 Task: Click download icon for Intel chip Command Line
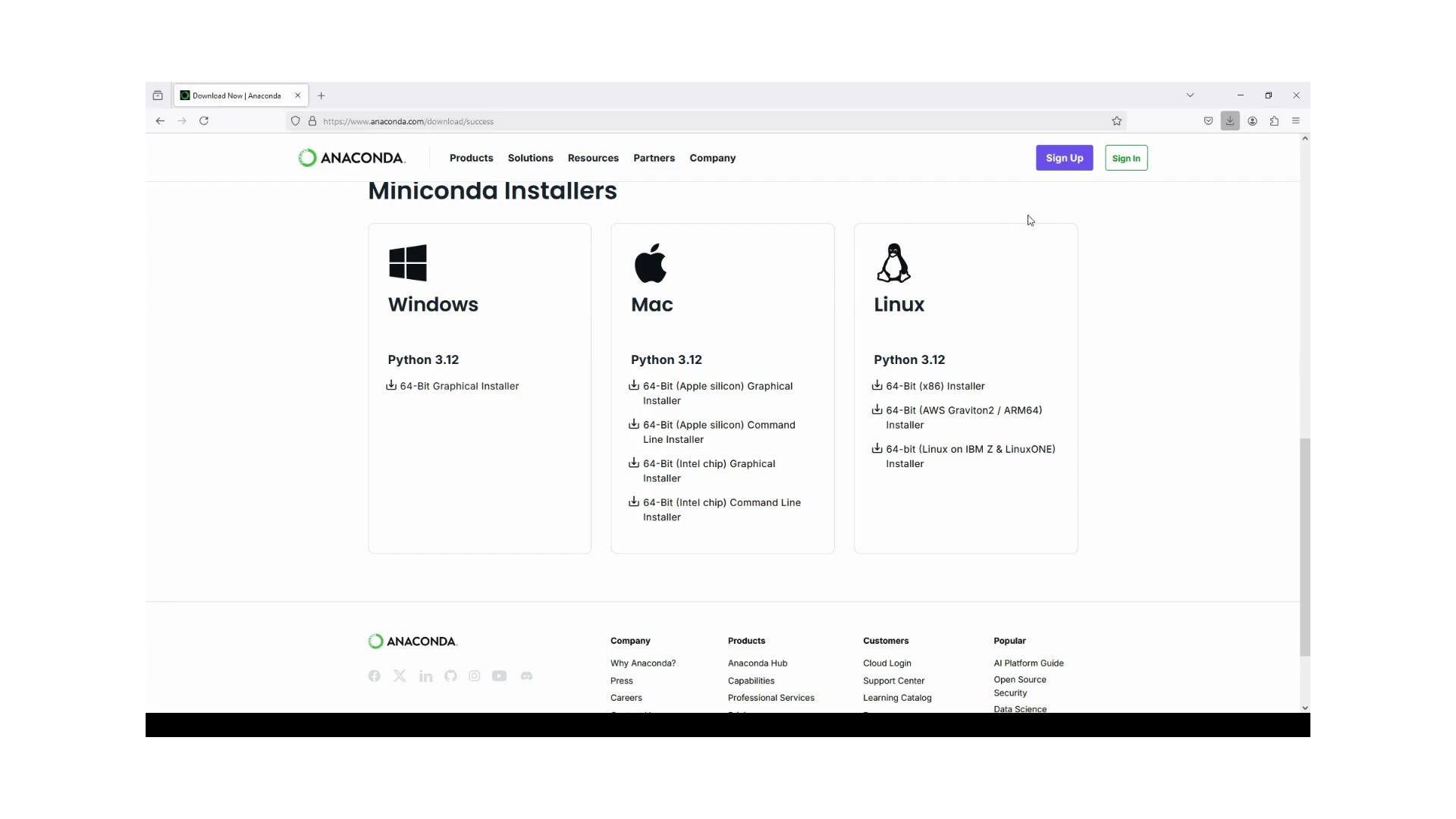(634, 501)
